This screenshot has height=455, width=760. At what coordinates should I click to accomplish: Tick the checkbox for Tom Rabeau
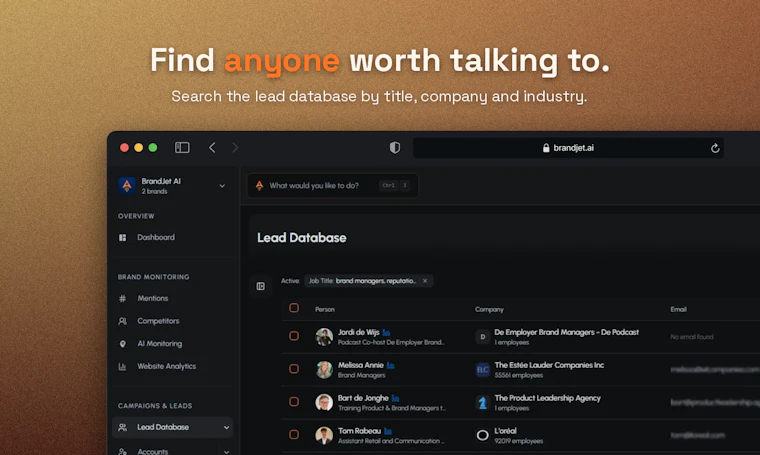click(294, 435)
